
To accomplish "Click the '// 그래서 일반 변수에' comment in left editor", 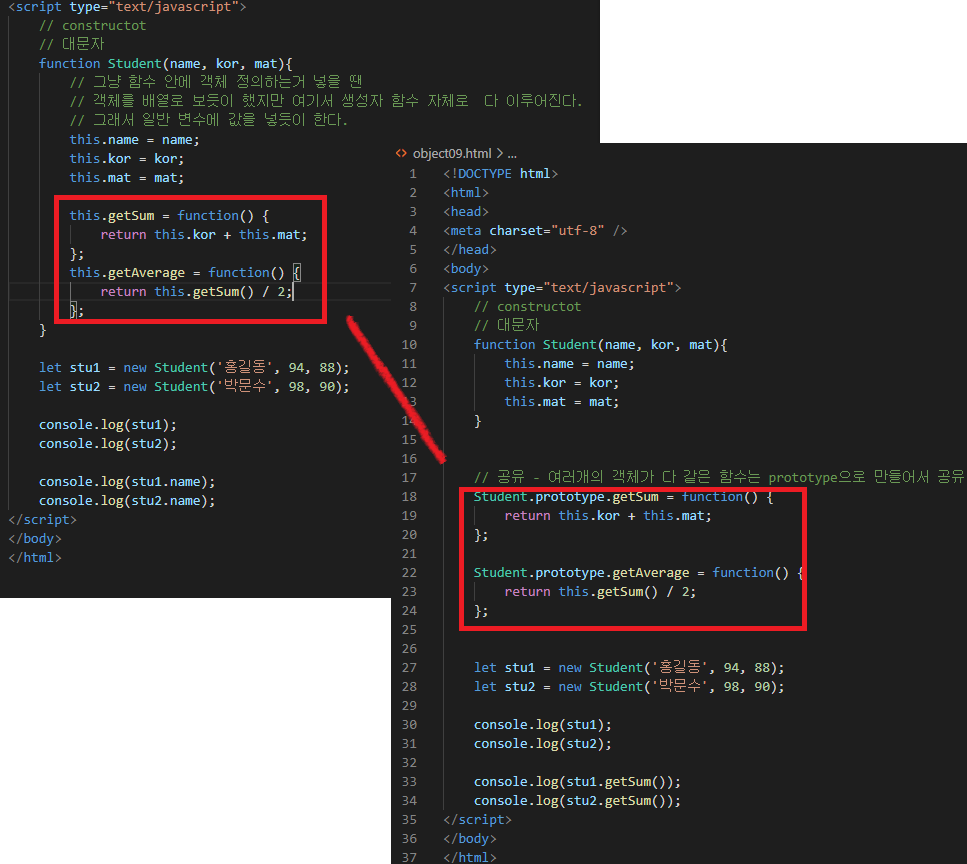I will point(209,120).
